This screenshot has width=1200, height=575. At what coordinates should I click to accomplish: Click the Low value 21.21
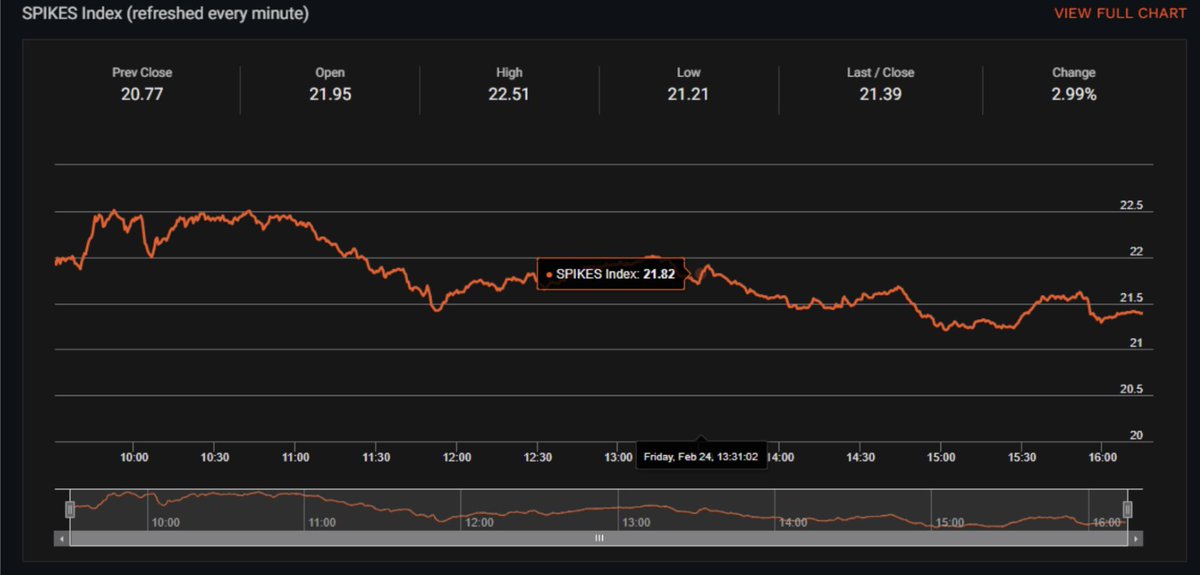(688, 94)
